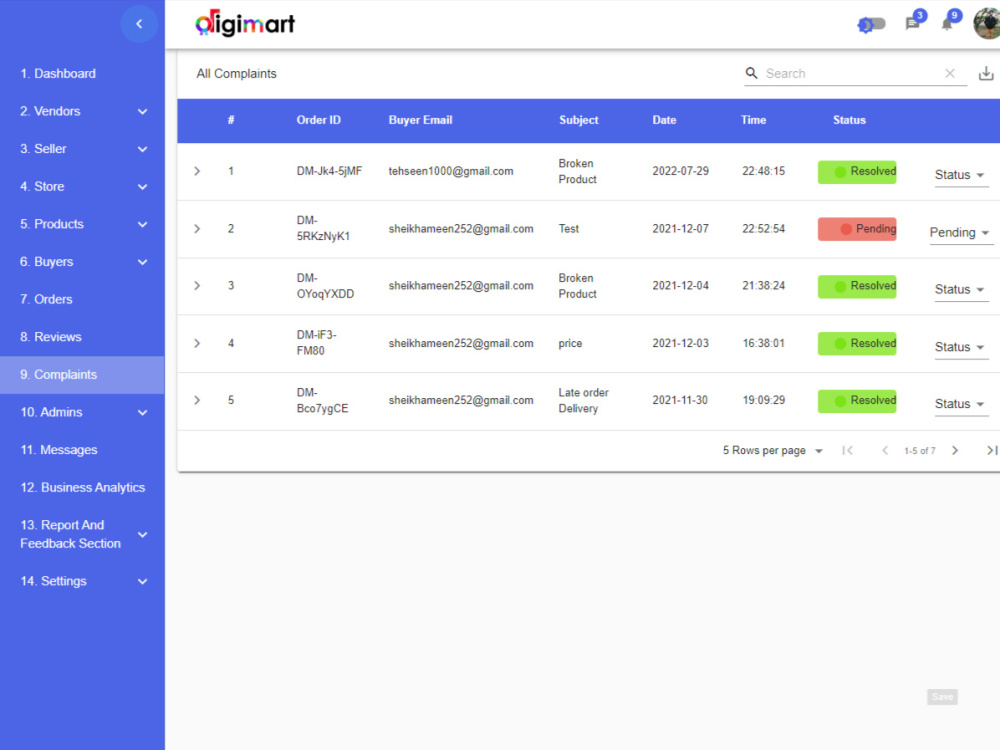This screenshot has width=1000, height=750.
Task: Sort by the Date column header
Action: tap(664, 120)
